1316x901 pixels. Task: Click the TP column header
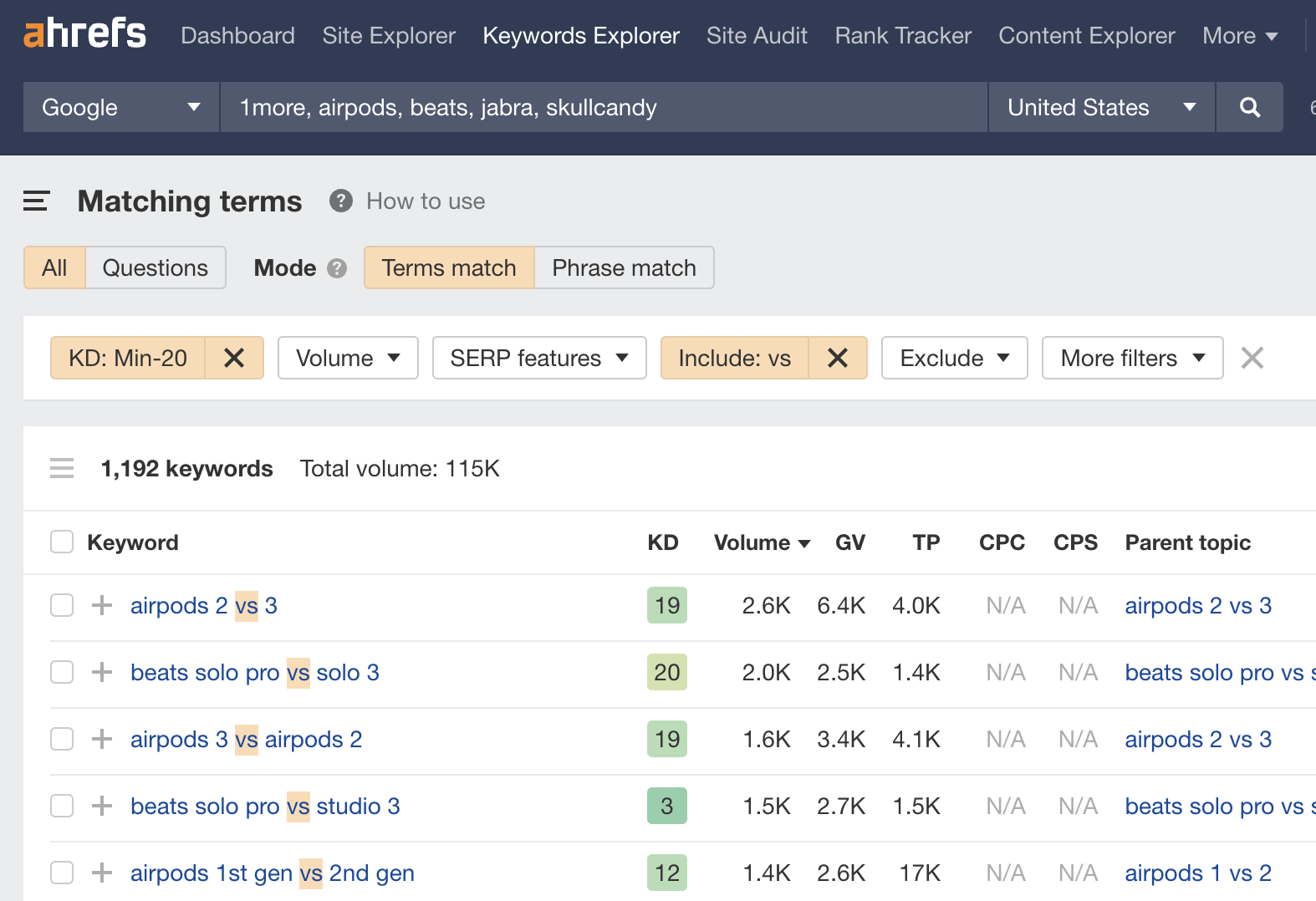click(x=926, y=542)
